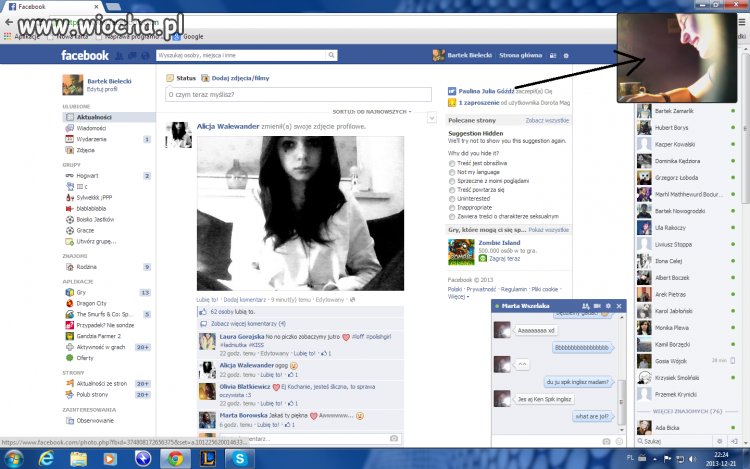
Task: Expand 'Zobacz więcej komentarzy (4)'
Action: [248, 324]
